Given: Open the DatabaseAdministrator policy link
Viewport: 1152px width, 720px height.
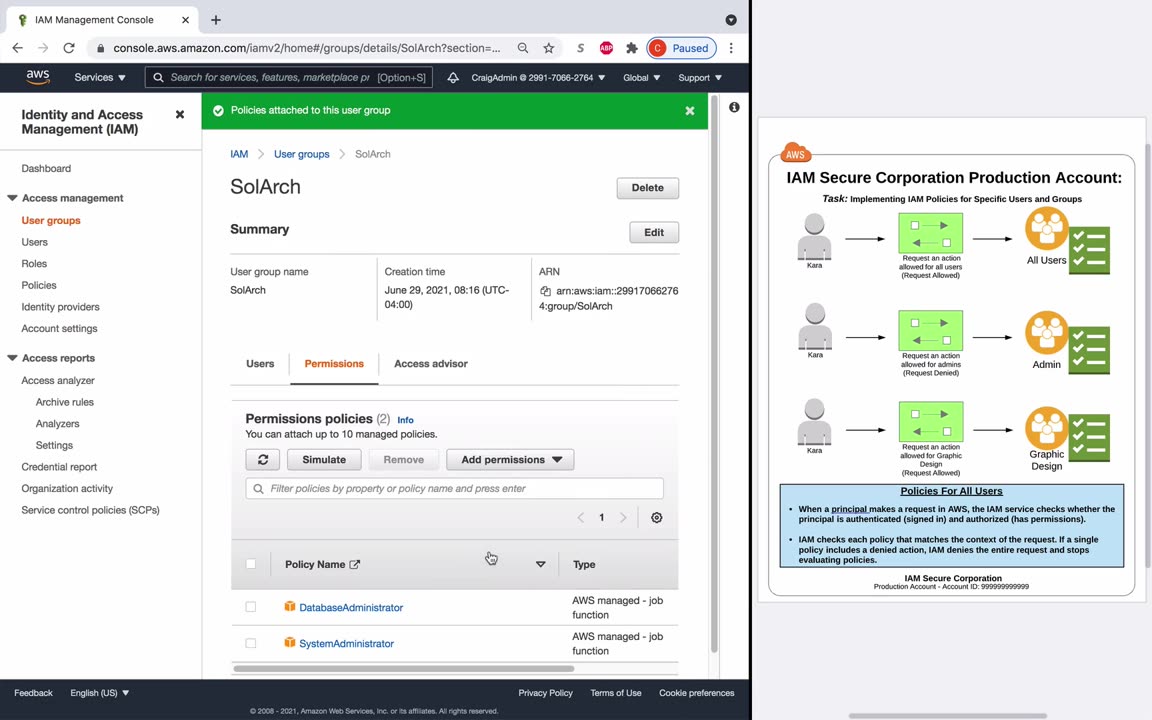Looking at the screenshot, I should 351,608.
